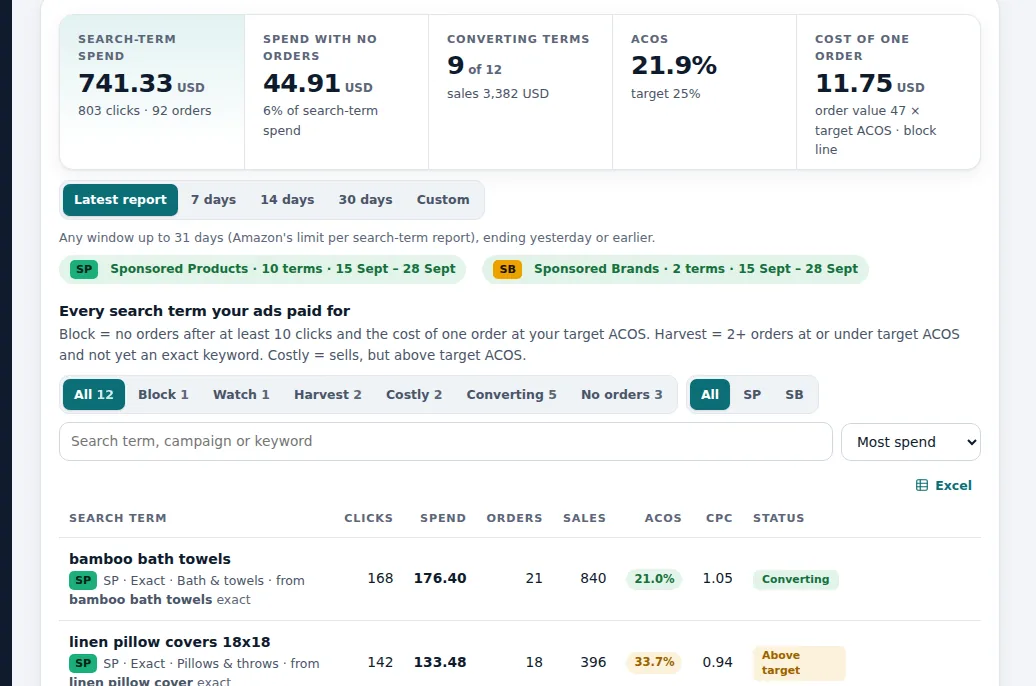
Task: Click SP badge in linen pillow covers row
Action: point(83,663)
